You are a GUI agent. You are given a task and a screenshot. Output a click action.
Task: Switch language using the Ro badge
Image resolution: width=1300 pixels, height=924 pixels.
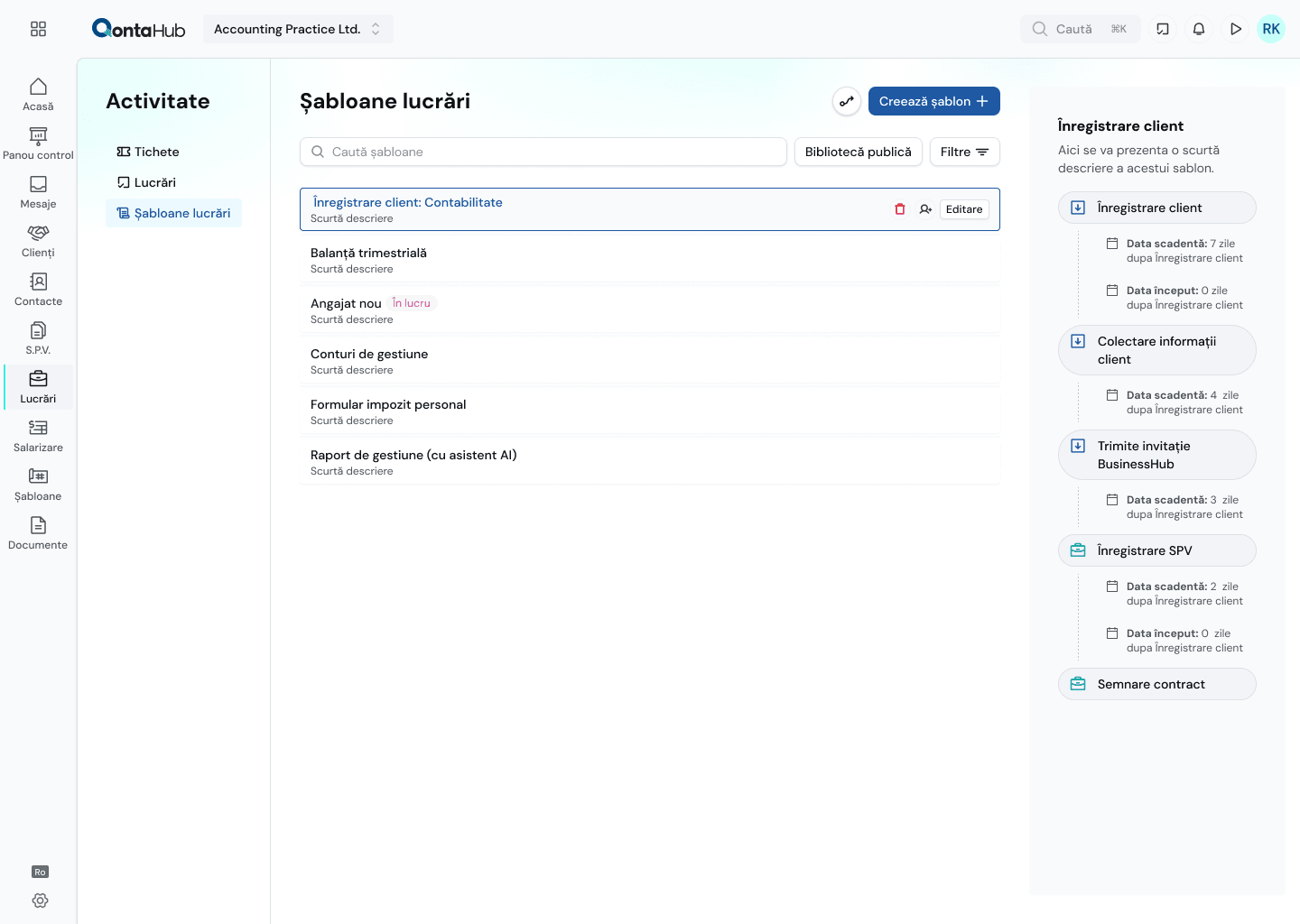click(x=40, y=872)
